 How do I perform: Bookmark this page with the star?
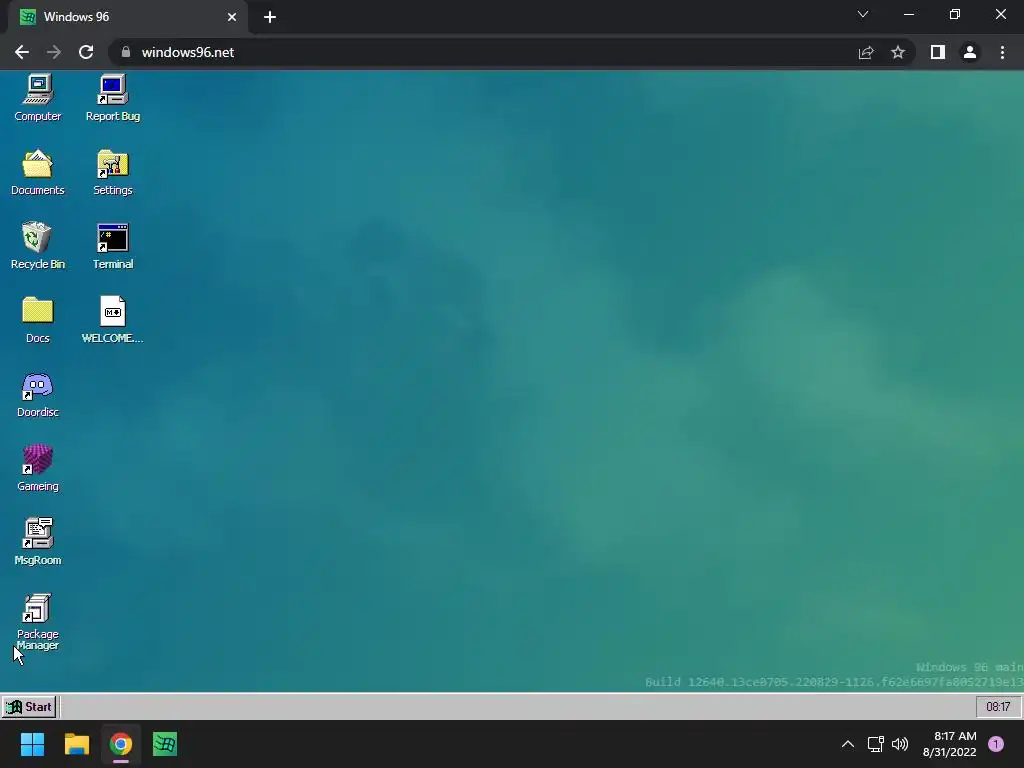tap(898, 52)
